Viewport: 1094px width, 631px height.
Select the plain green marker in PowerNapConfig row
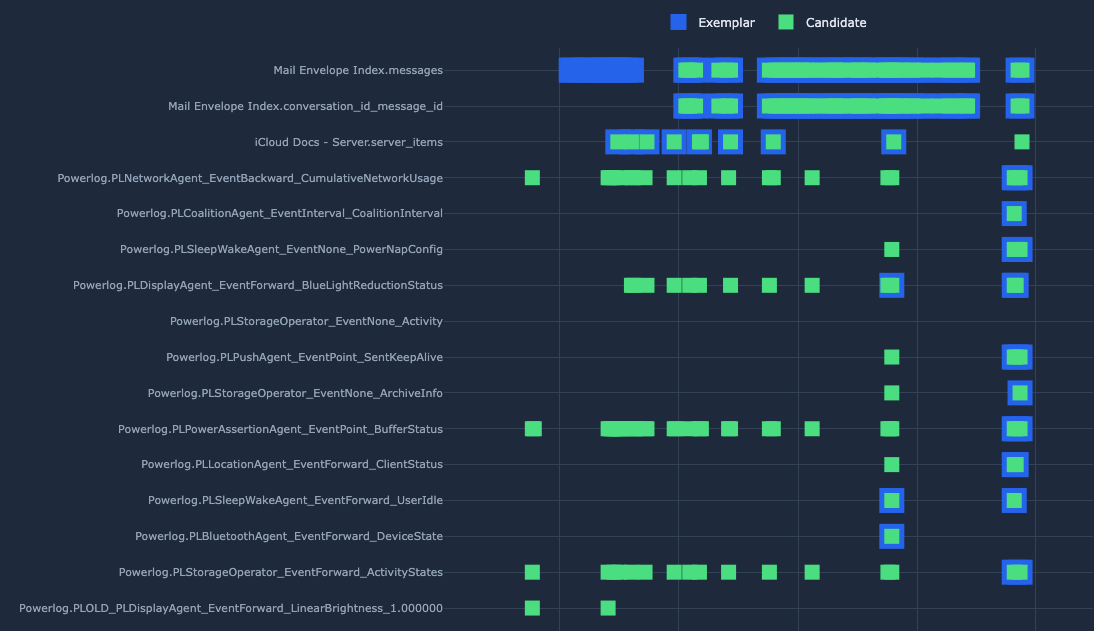pyautogui.click(x=892, y=249)
